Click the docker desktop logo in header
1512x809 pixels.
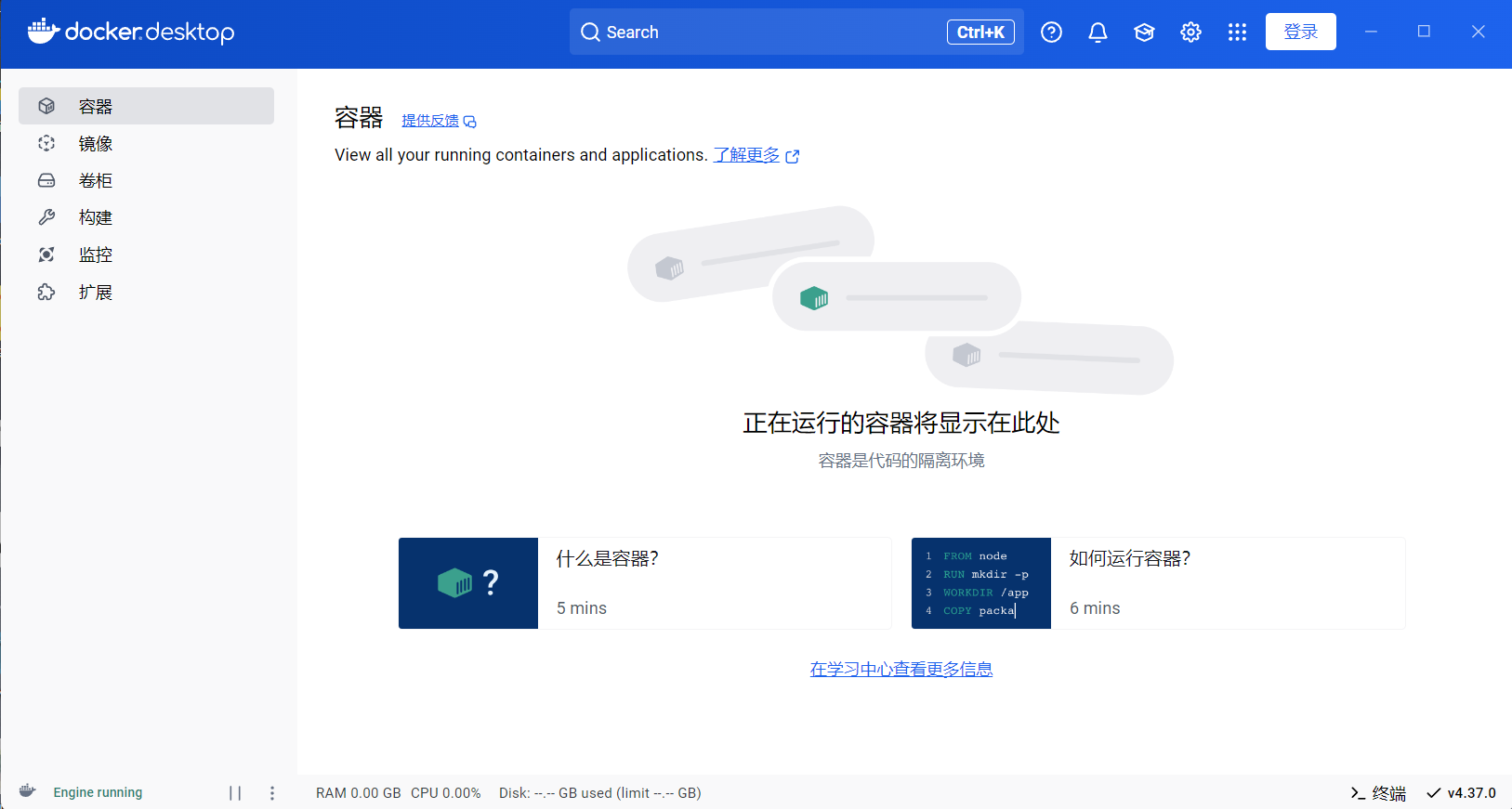131,32
